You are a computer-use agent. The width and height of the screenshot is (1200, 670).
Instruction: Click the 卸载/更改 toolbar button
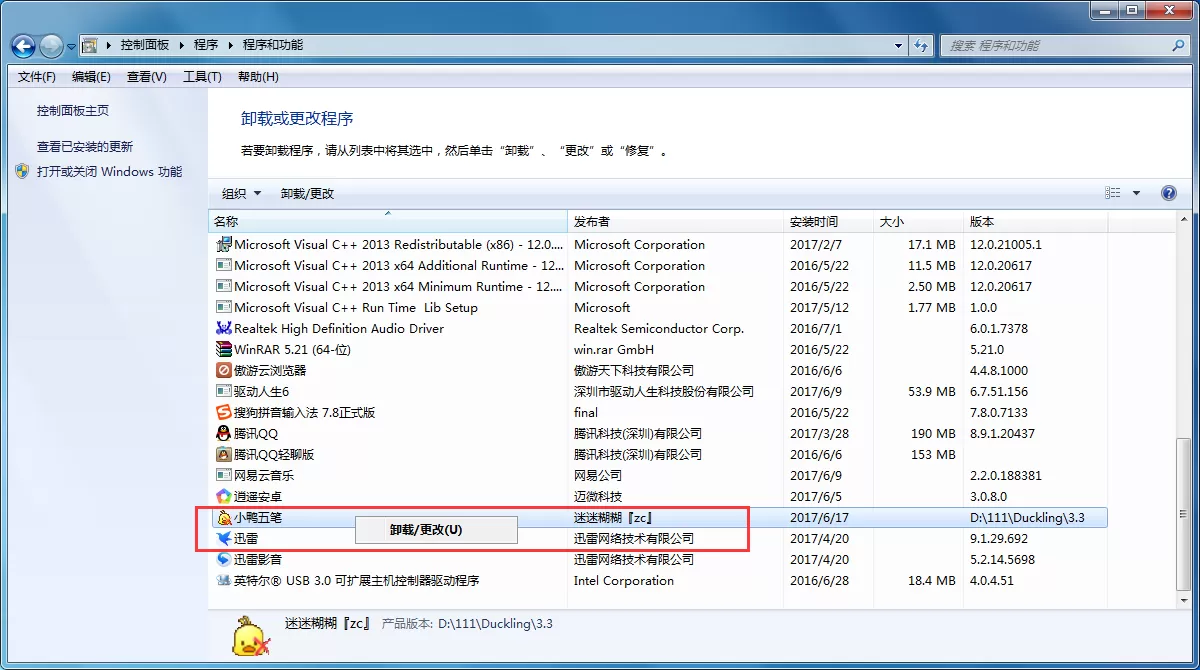click(307, 193)
